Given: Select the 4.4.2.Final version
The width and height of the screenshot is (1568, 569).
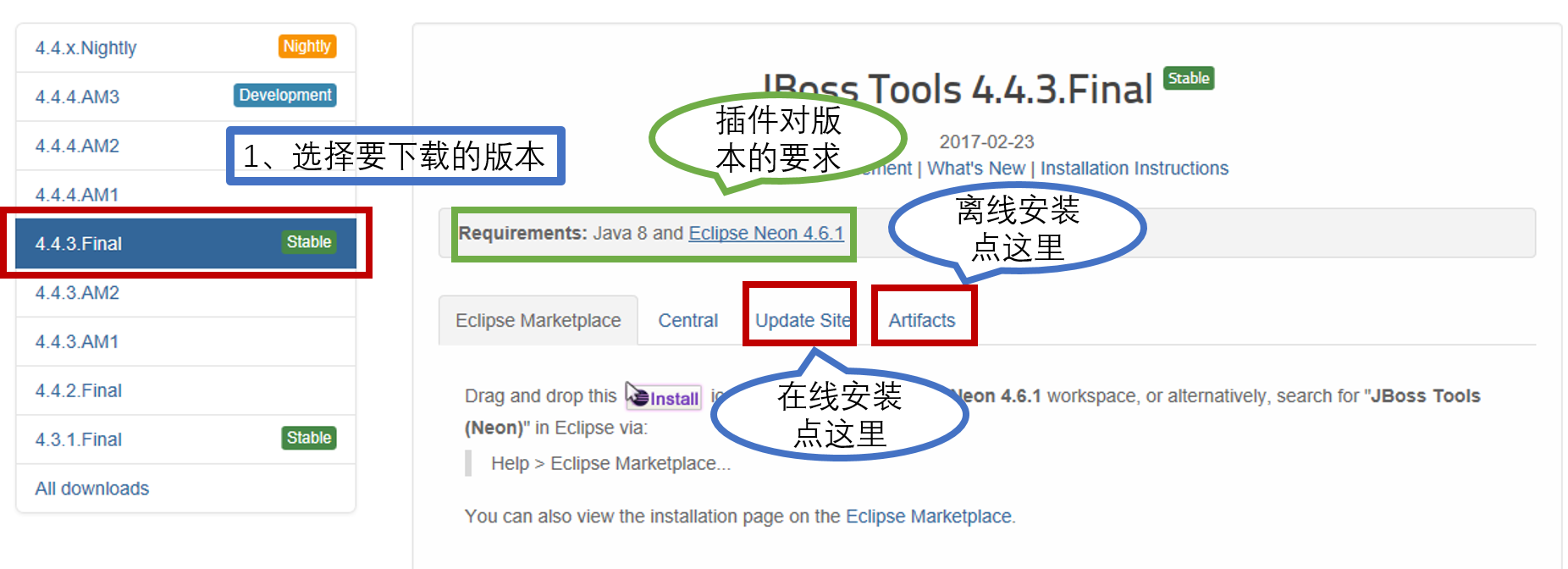Looking at the screenshot, I should pos(185,391).
